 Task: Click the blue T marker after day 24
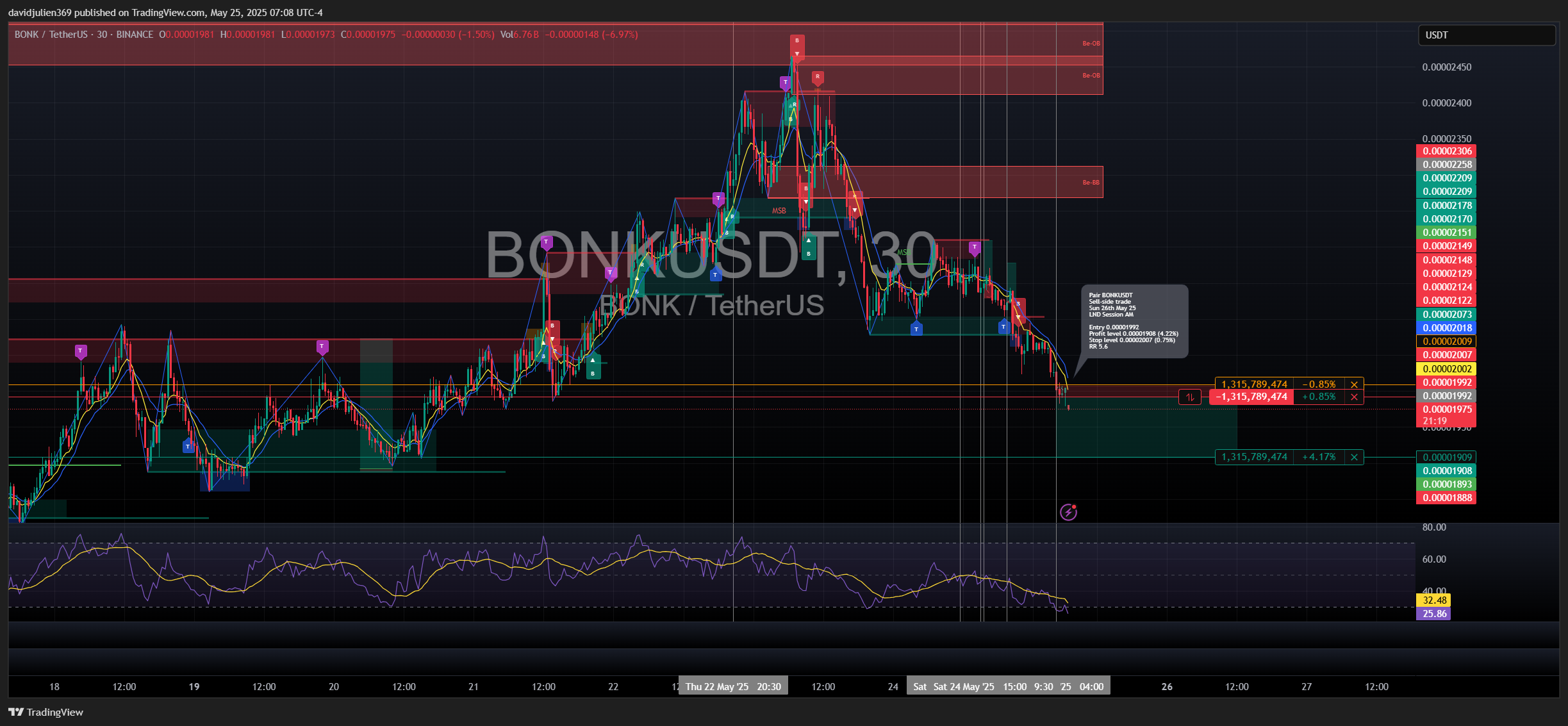[916, 328]
